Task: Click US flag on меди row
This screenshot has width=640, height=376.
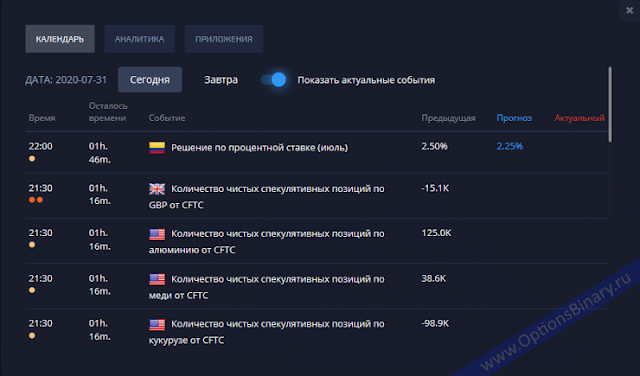Action: click(157, 279)
